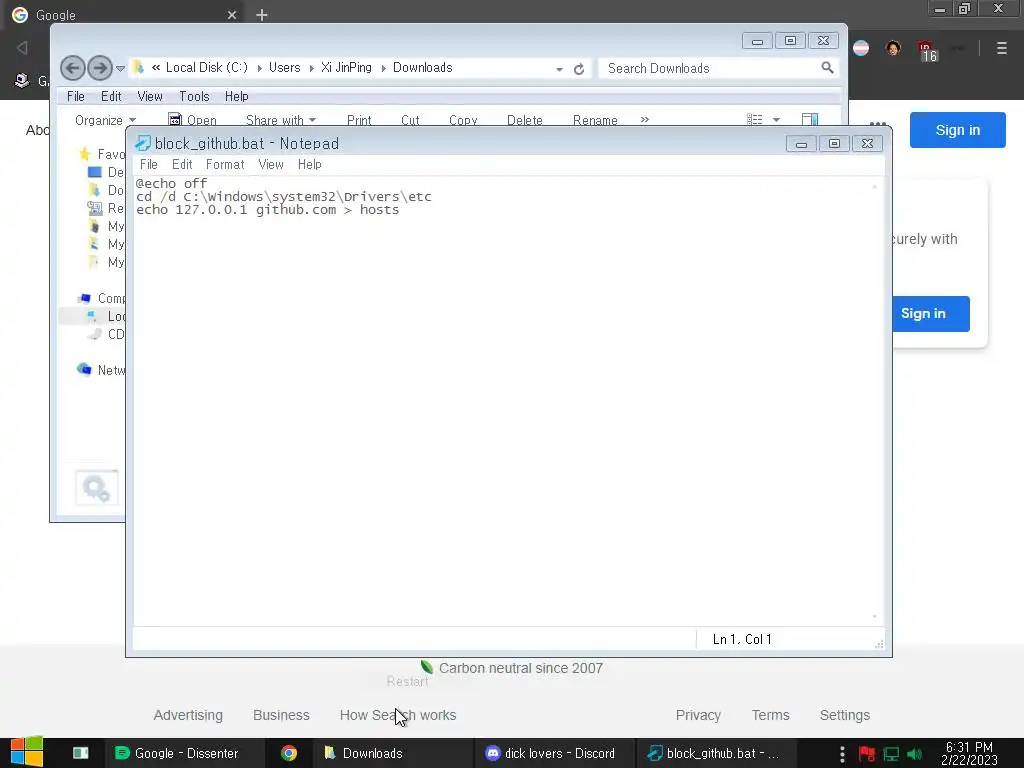Select CD drive in Explorer navigation pane

[x=108, y=334]
